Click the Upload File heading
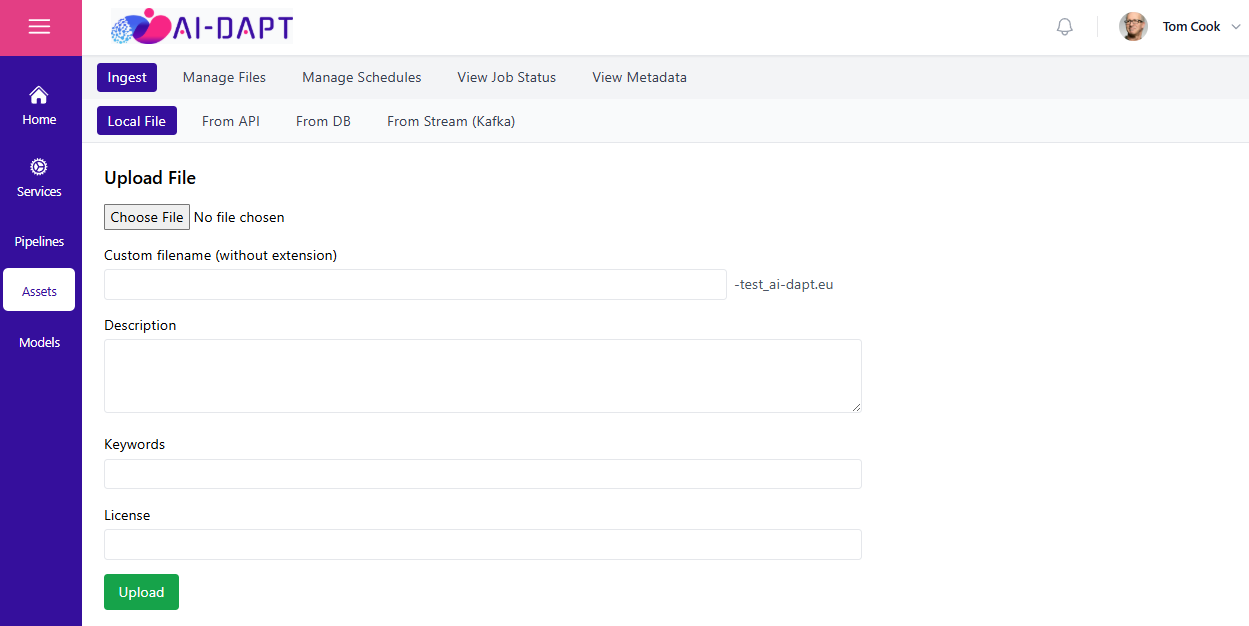This screenshot has height=626, width=1249. pos(150,178)
